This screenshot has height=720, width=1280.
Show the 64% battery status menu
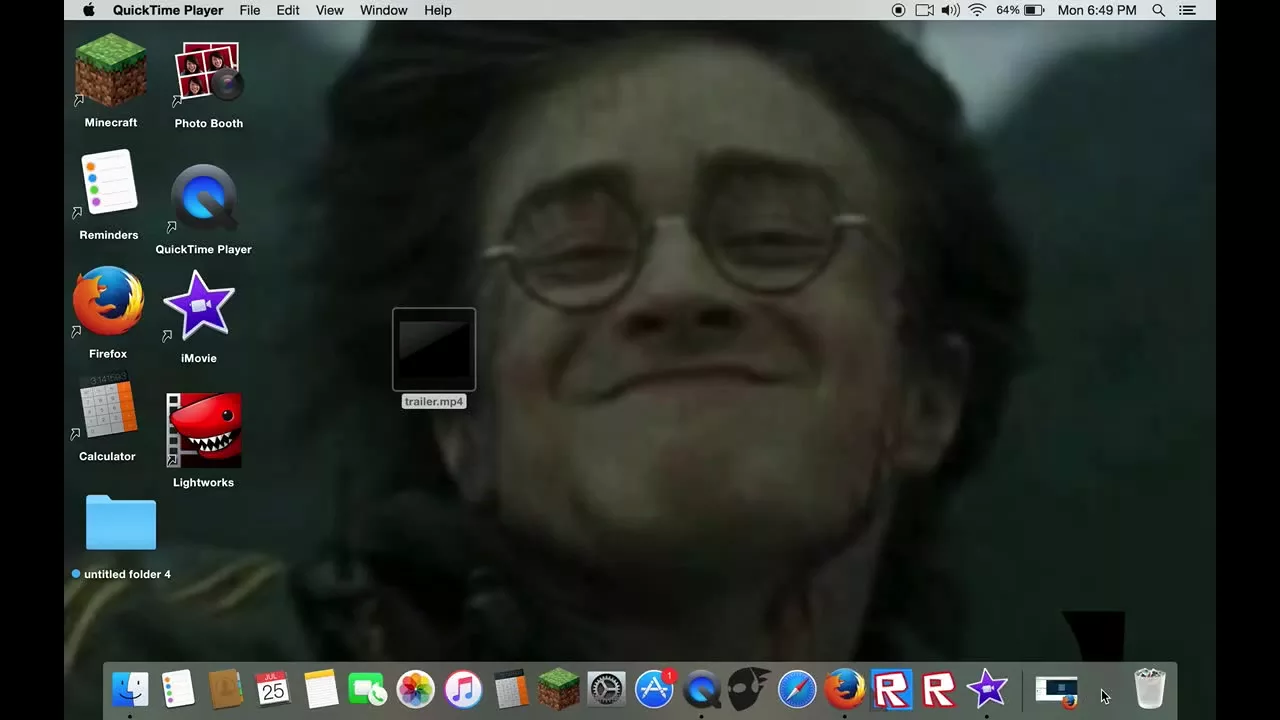[1020, 10]
